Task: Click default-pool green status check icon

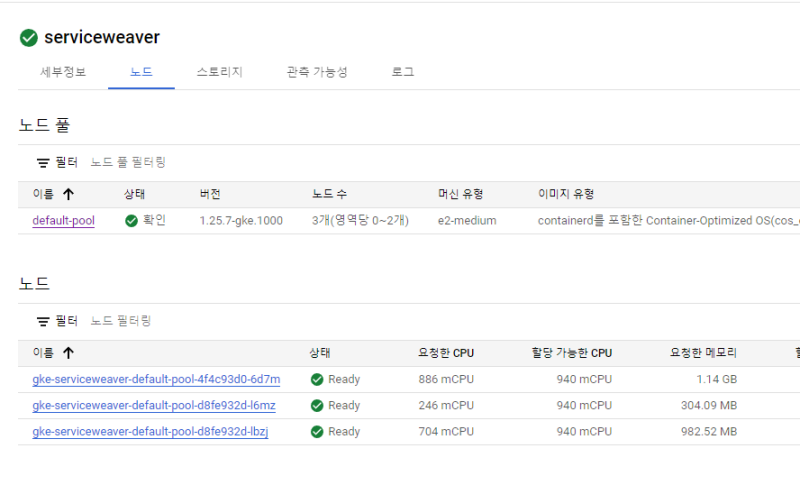Action: click(131, 221)
